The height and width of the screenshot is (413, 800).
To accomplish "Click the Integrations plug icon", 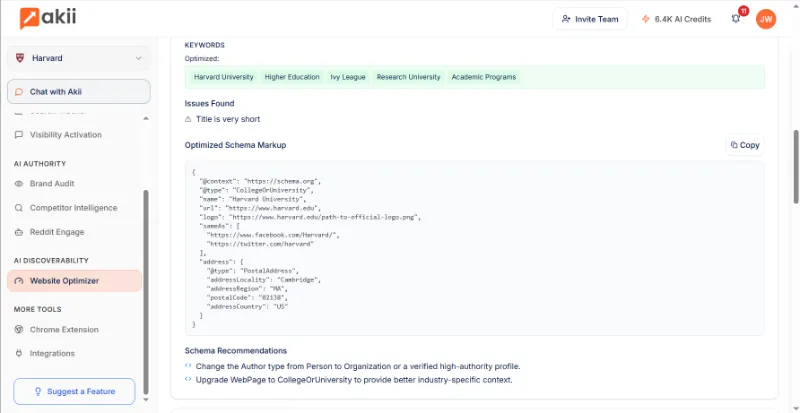I will (x=19, y=353).
